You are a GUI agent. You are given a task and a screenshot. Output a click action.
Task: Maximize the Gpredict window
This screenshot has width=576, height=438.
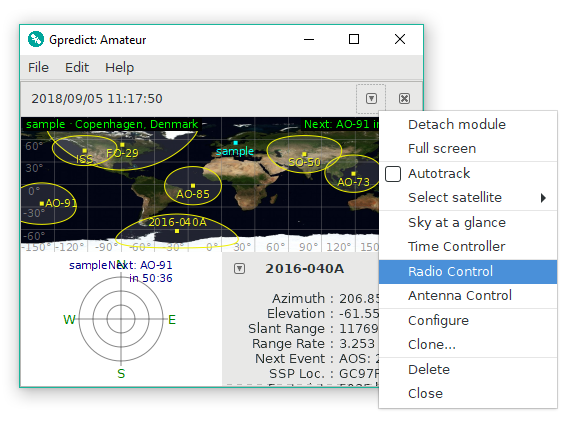tap(354, 39)
